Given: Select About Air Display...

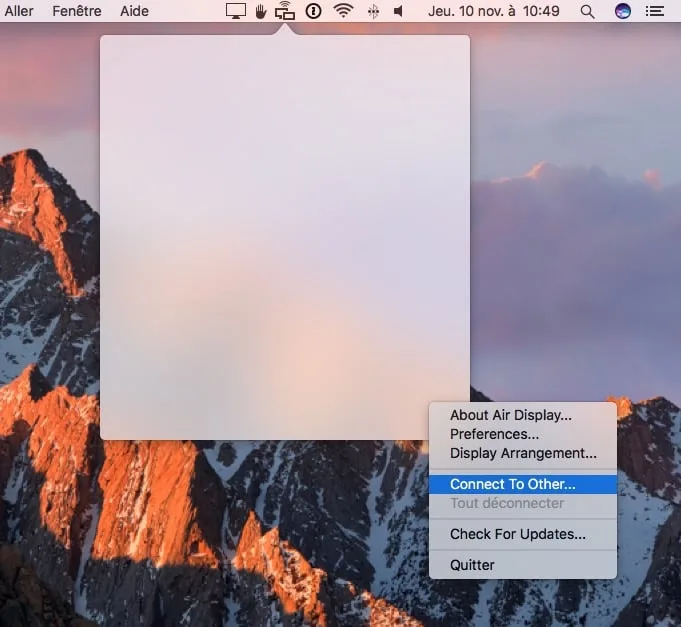Looking at the screenshot, I should click(x=523, y=415).
